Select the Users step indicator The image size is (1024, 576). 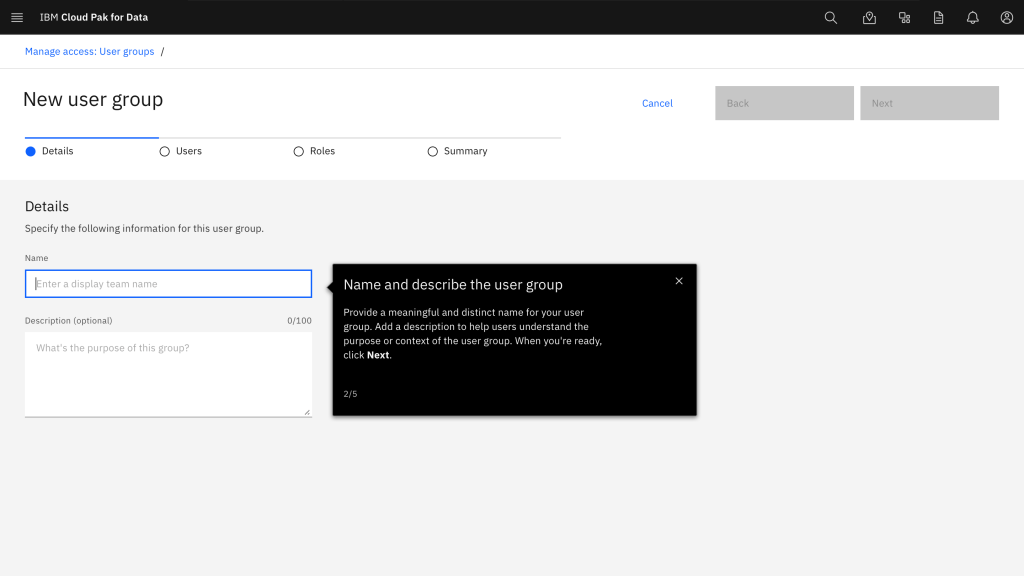coord(181,151)
